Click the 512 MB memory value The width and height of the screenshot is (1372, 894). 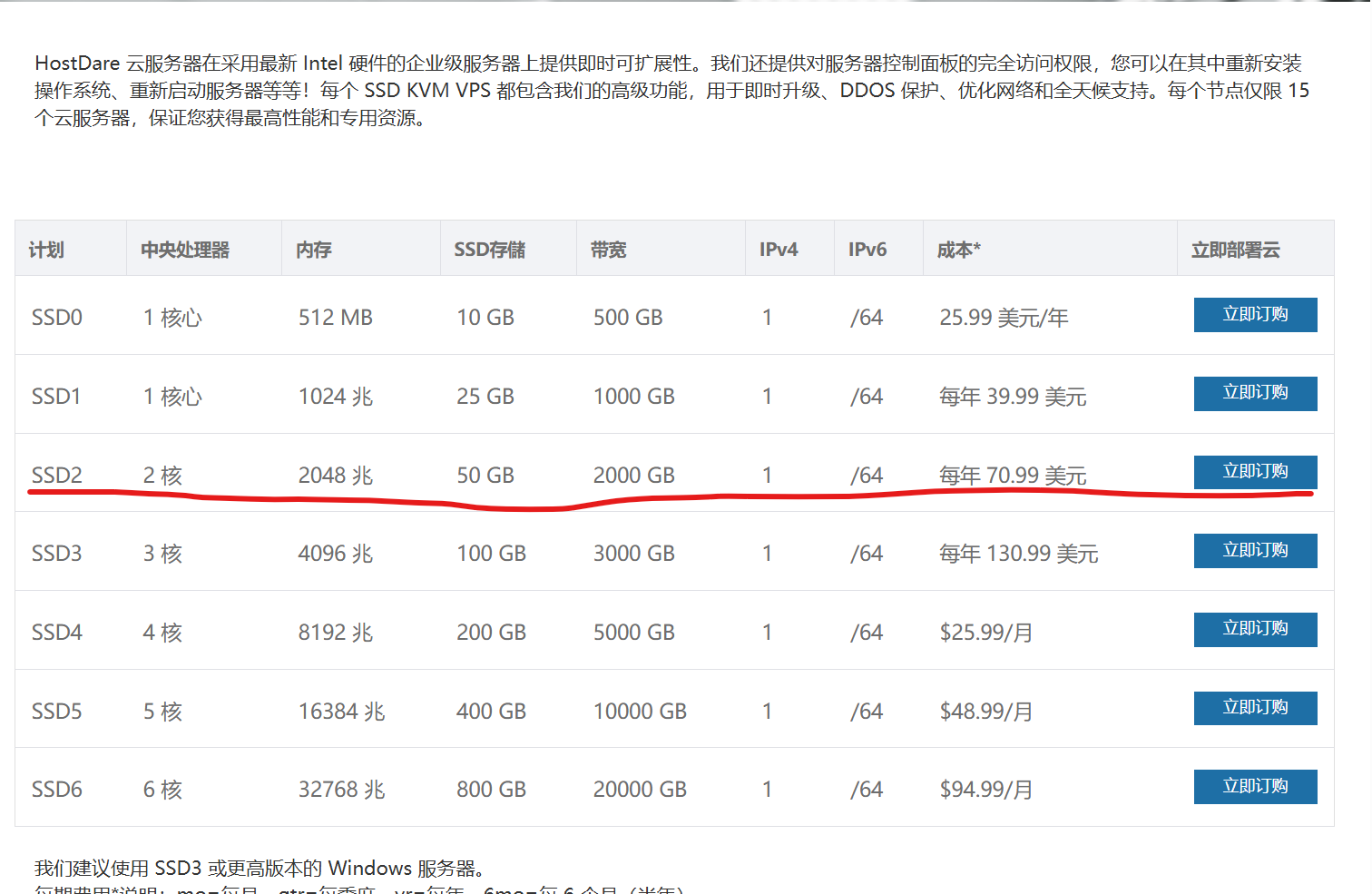[x=336, y=318]
